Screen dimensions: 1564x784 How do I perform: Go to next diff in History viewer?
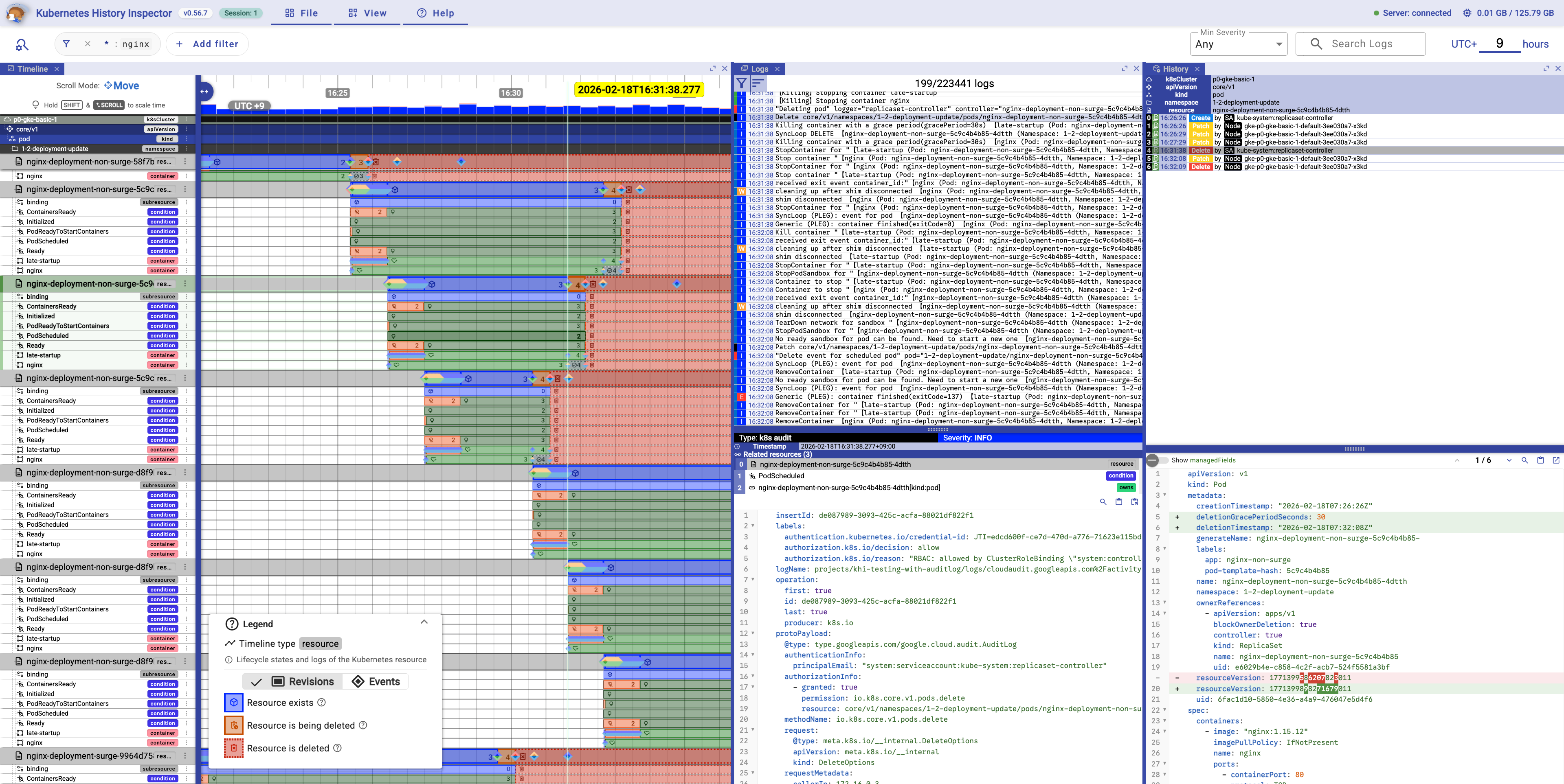pos(1509,460)
